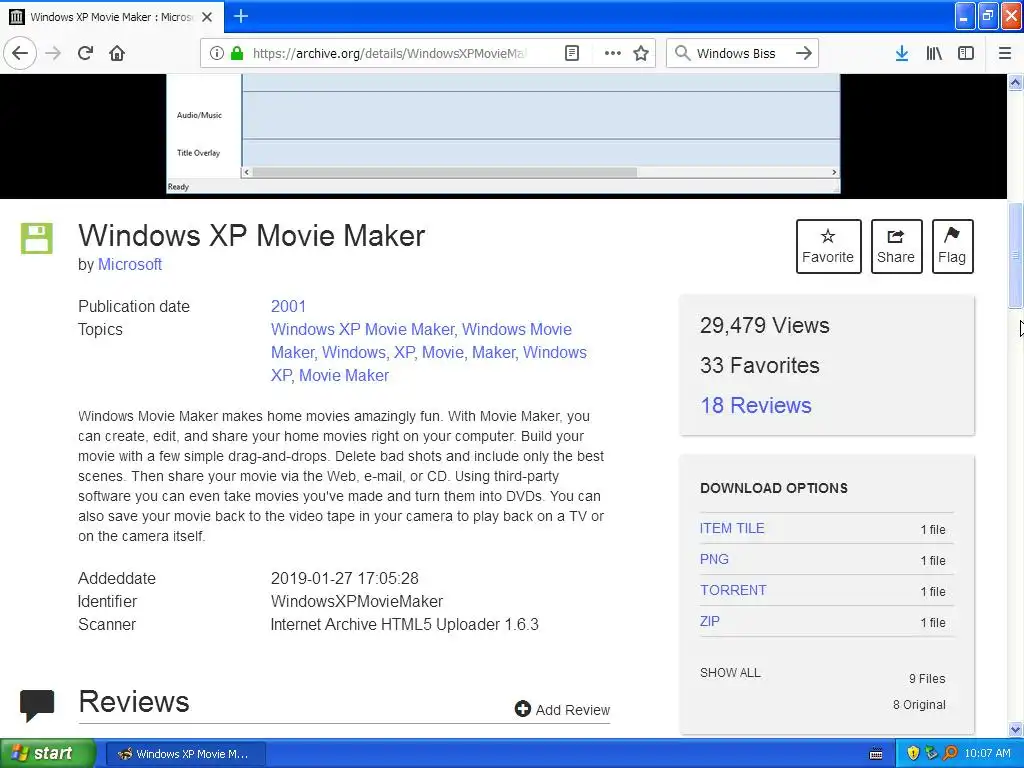The height and width of the screenshot is (768, 1024).
Task: Select the Audio/Music track label
Action: 199,115
